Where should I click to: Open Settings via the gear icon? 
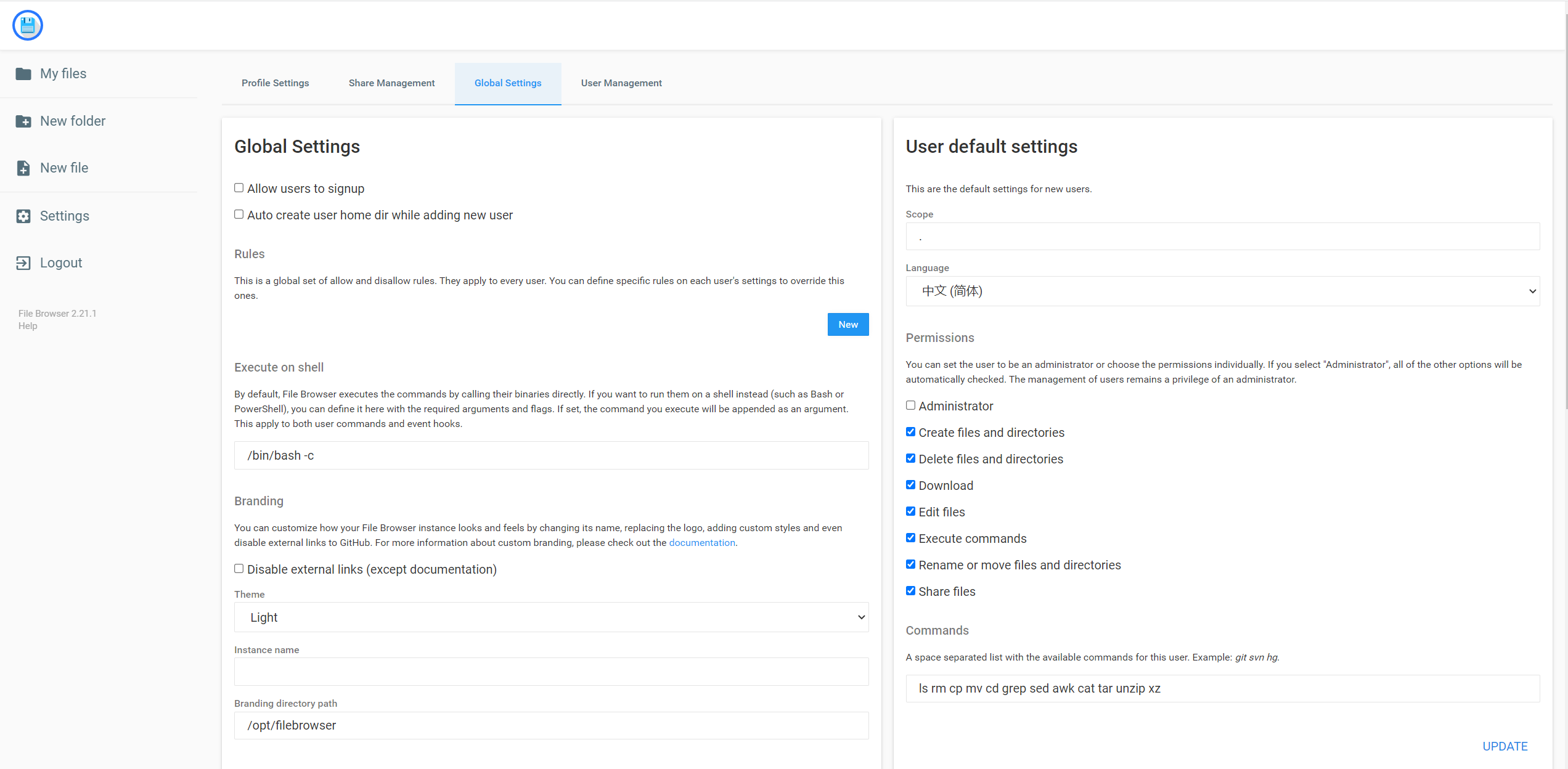click(x=24, y=216)
